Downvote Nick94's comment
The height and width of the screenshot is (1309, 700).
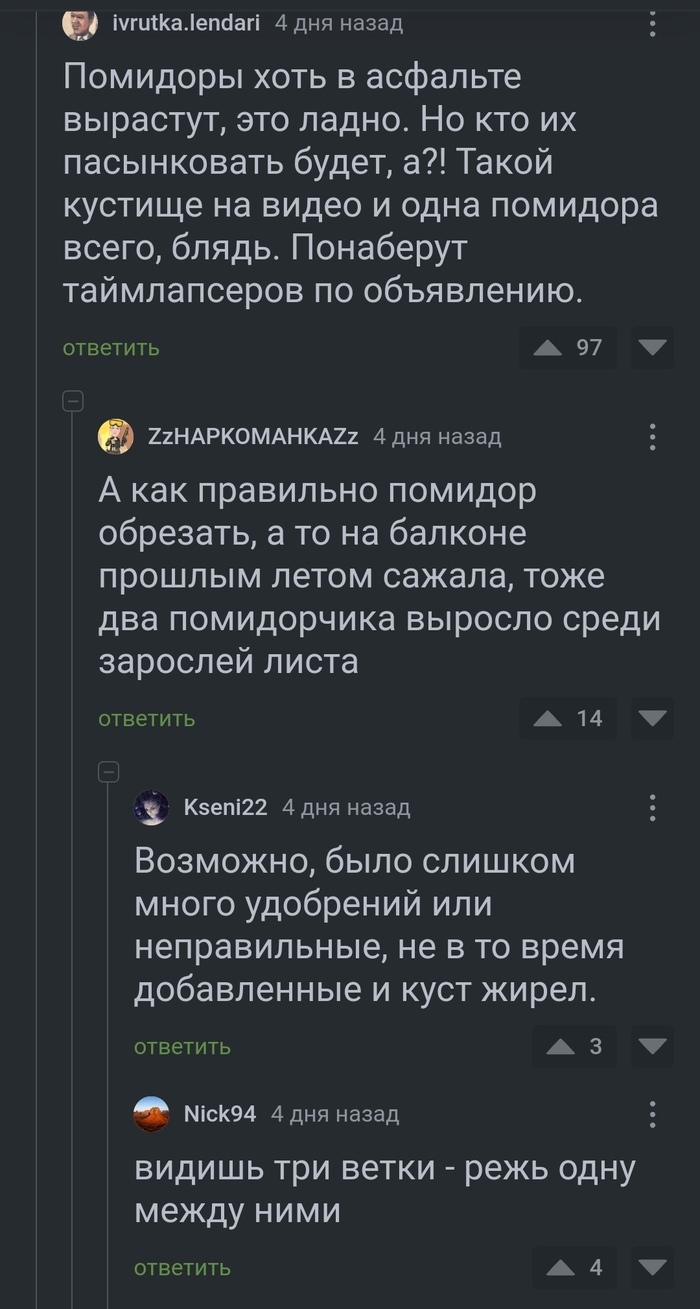pyautogui.click(x=655, y=1267)
